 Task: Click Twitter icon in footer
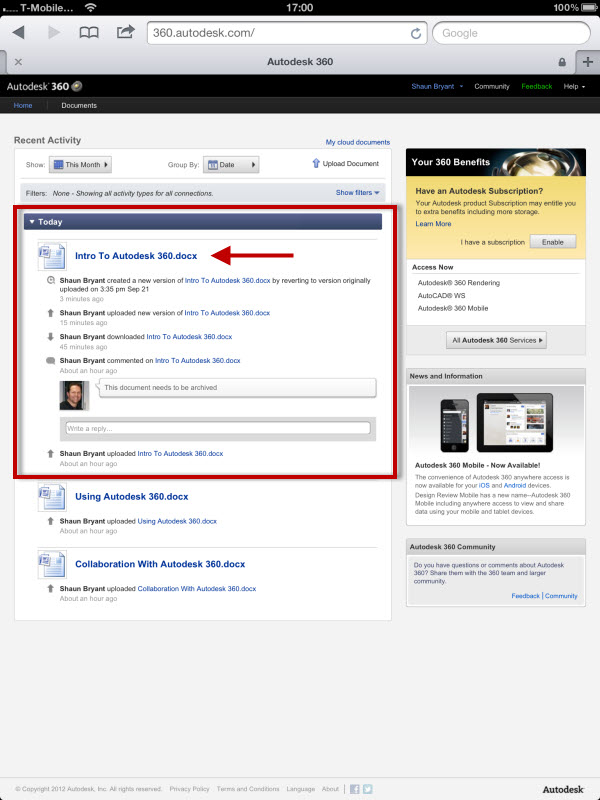[367, 789]
